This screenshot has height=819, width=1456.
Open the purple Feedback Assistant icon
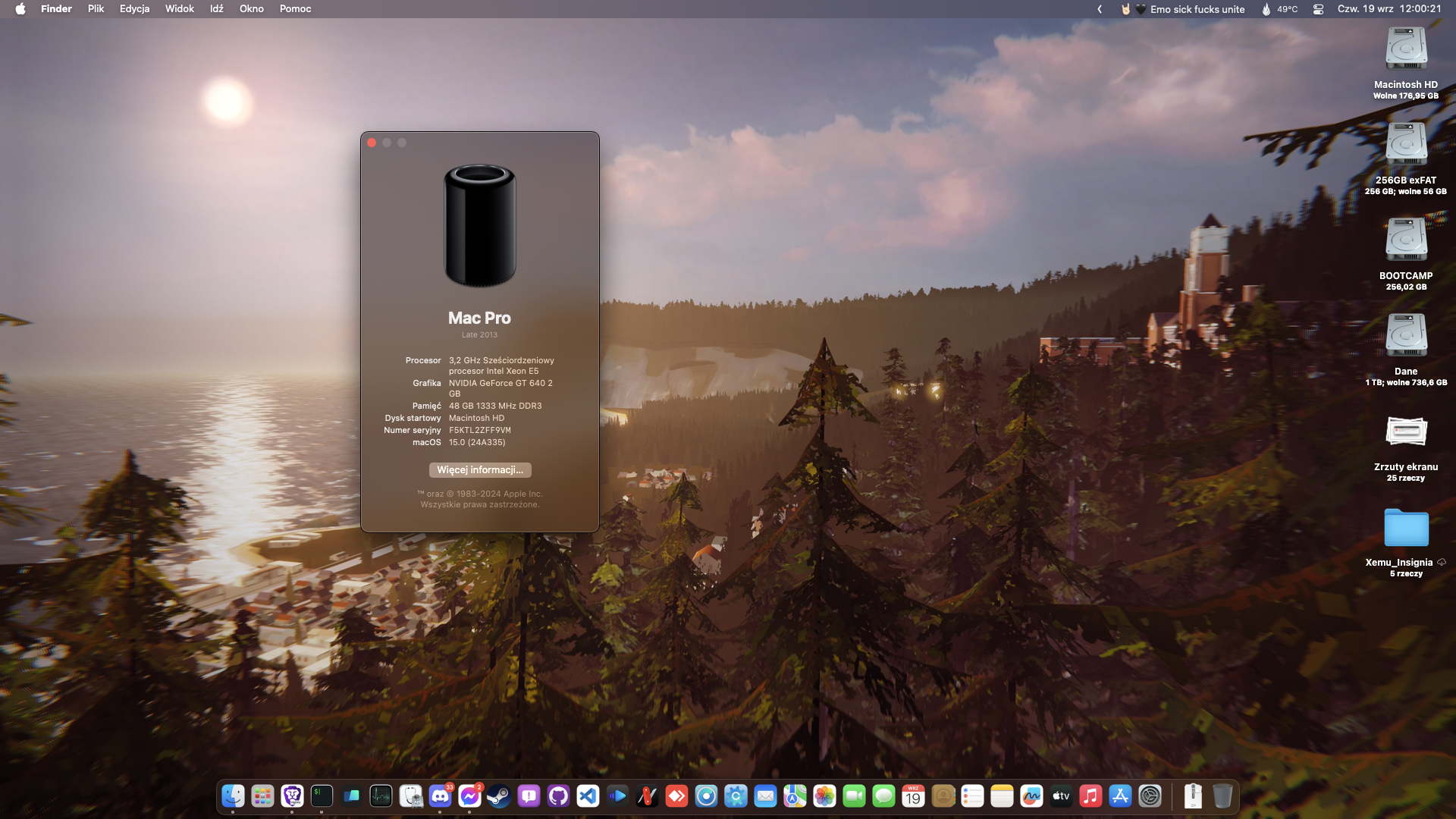(x=529, y=795)
